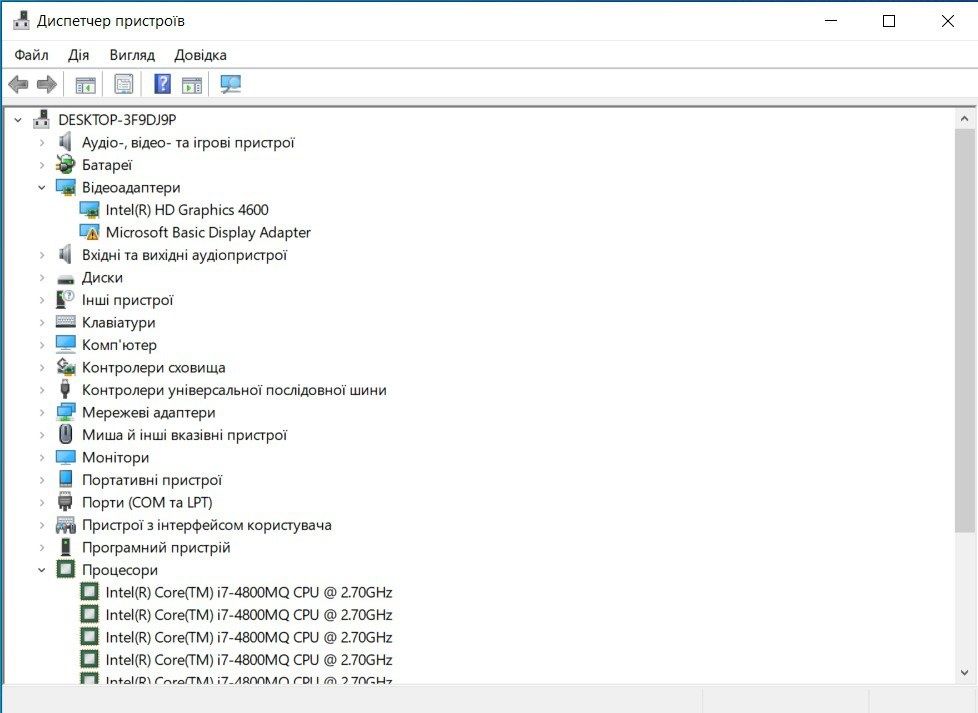Minimize the Диспетчер пристроїв window

[831, 21]
